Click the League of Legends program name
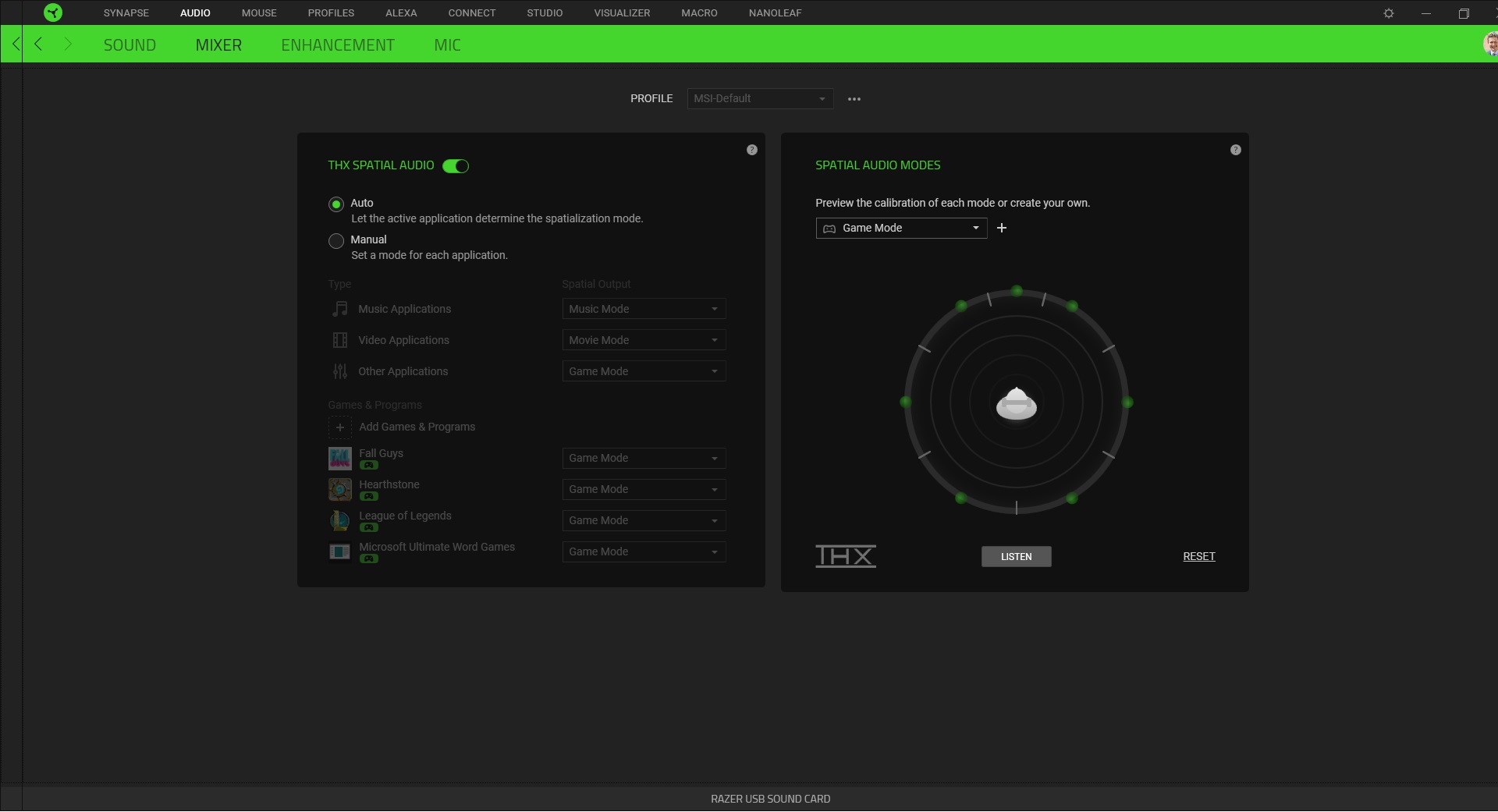This screenshot has width=1498, height=812. 405,516
